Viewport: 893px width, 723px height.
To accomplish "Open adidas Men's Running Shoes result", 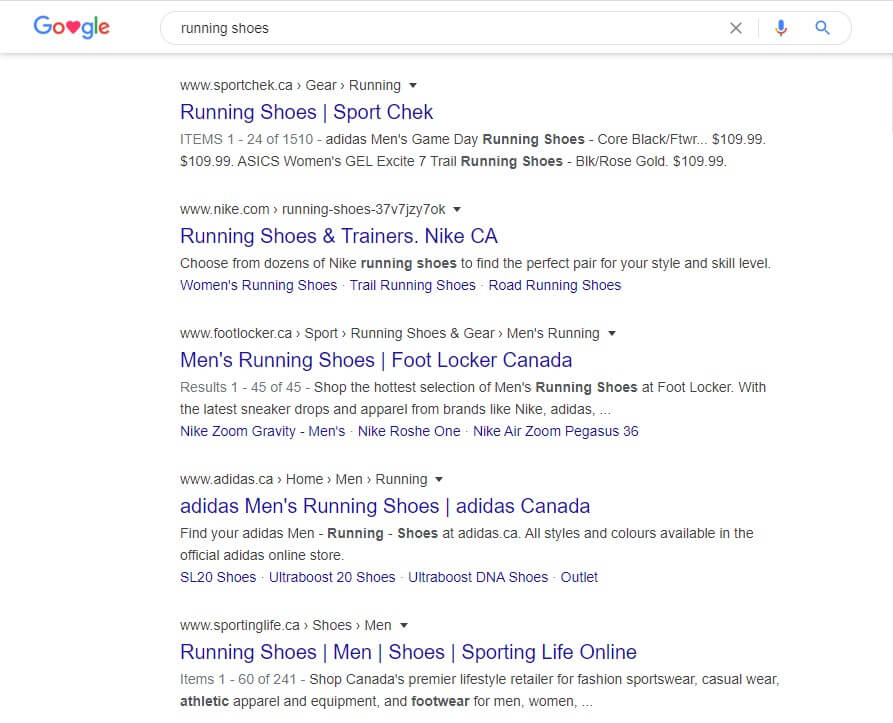I will click(385, 506).
